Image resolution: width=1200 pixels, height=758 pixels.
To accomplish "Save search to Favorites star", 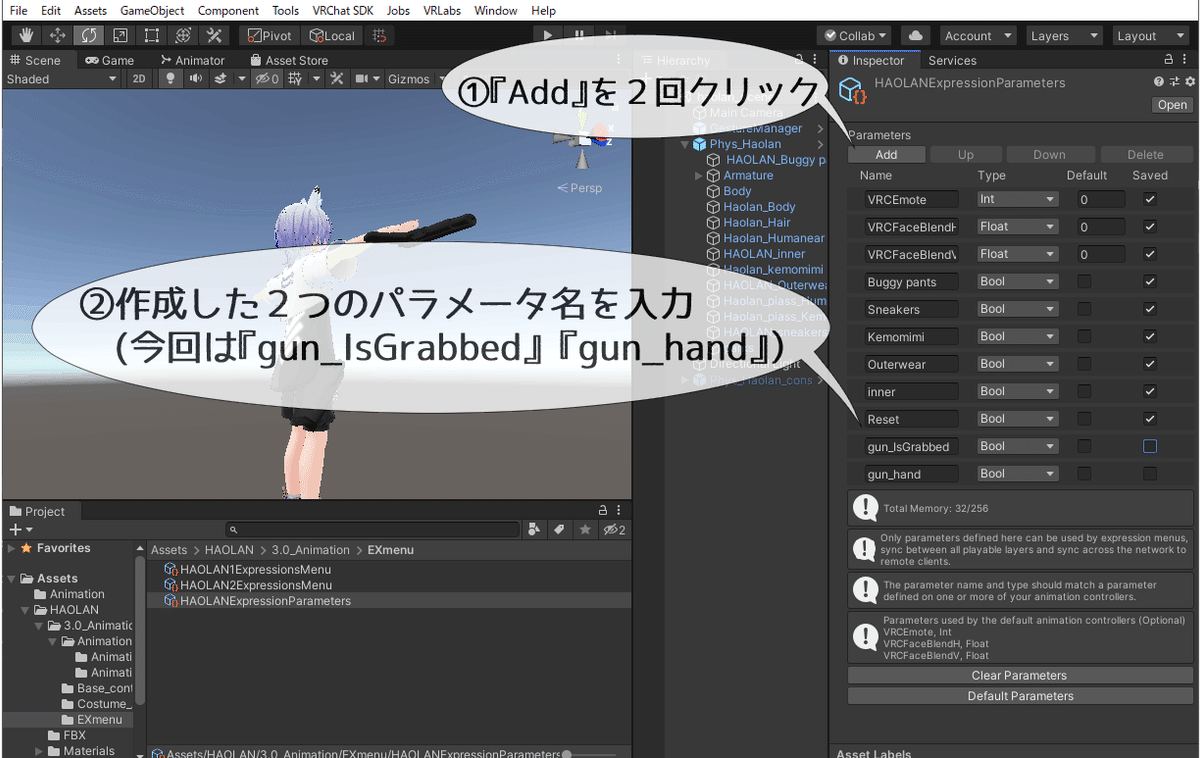I will pyautogui.click(x=585, y=529).
